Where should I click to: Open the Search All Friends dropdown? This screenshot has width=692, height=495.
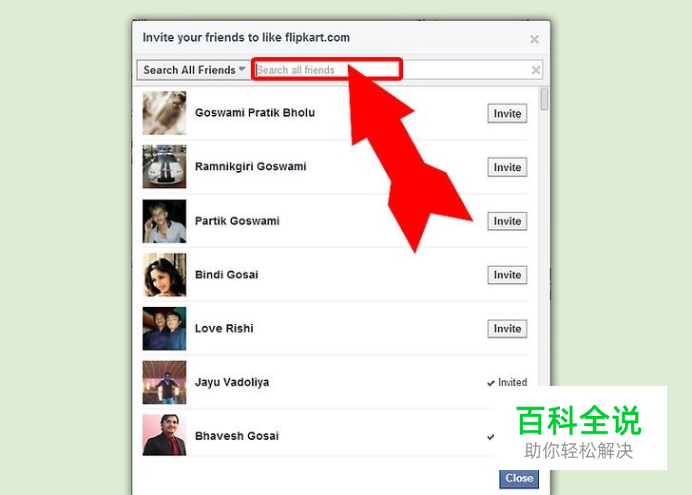pyautogui.click(x=193, y=70)
